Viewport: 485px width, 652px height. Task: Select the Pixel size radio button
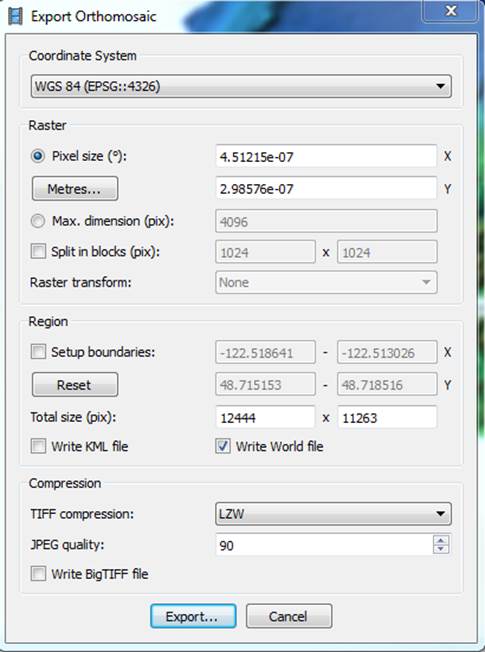38,156
